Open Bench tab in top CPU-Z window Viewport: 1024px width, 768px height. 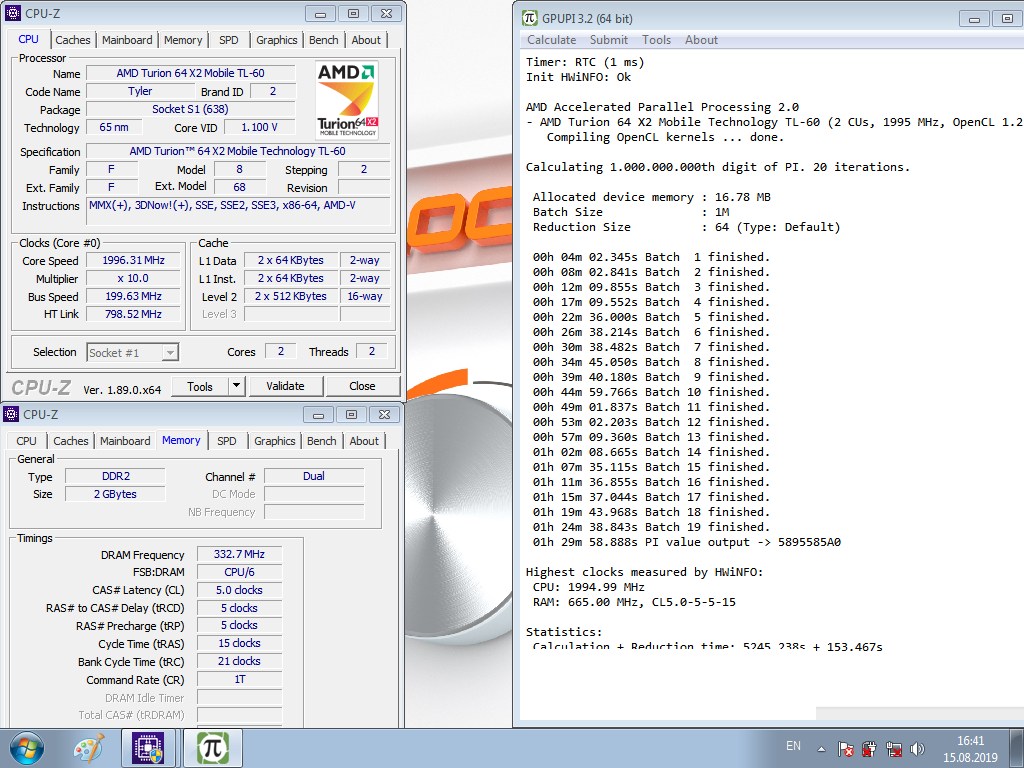tap(323, 40)
